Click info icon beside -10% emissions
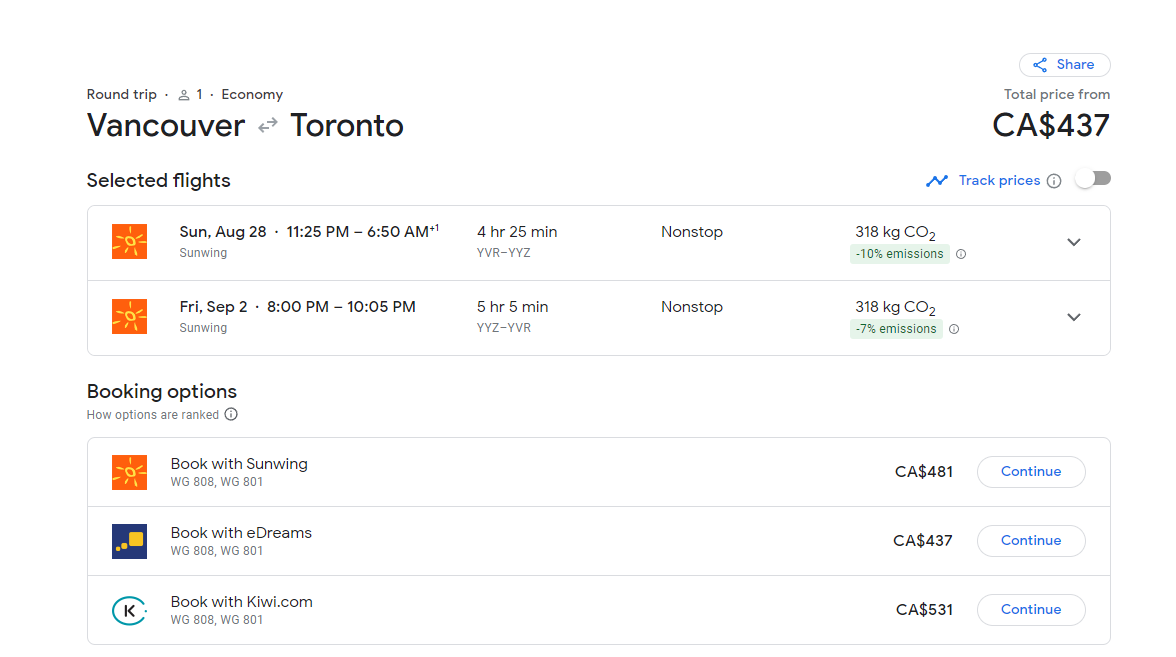Image resolution: width=1176 pixels, height=657 pixels. tap(961, 254)
